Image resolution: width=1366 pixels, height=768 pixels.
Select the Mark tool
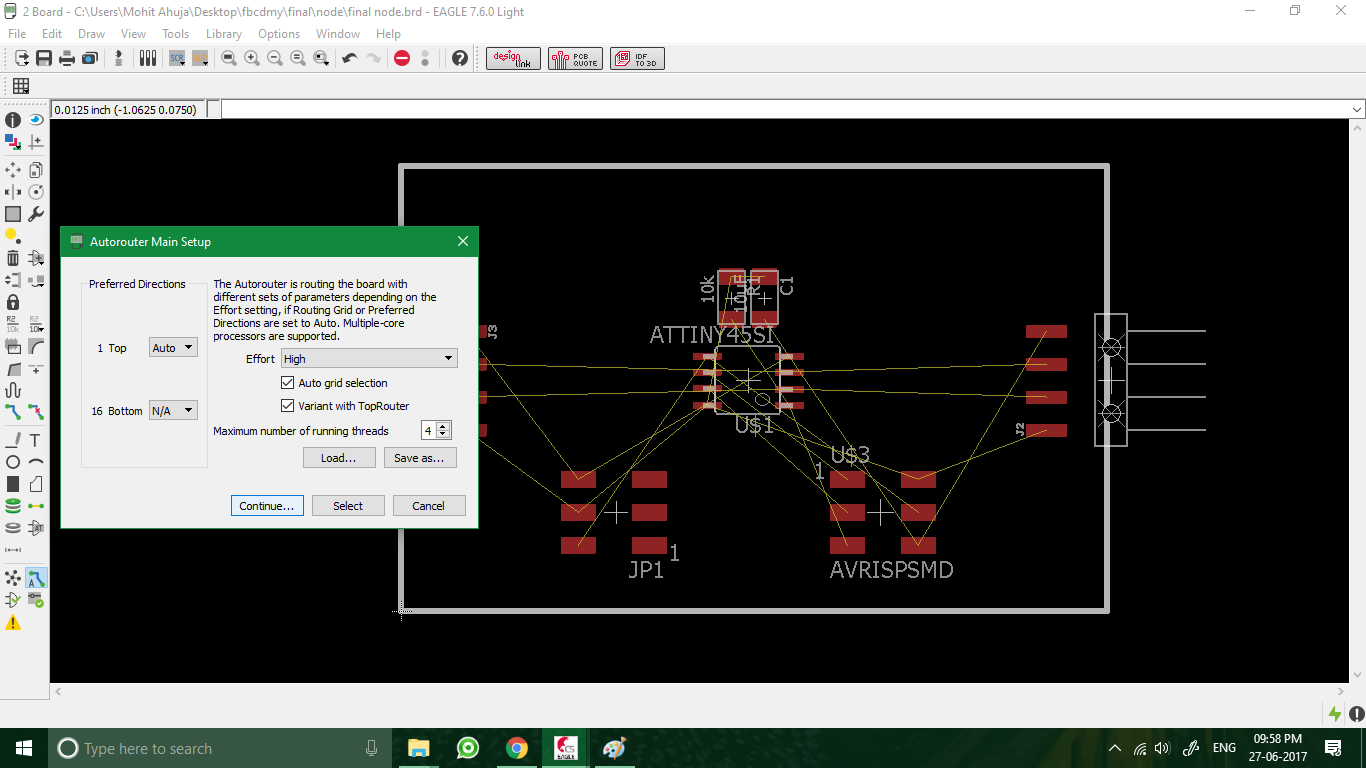pos(36,142)
